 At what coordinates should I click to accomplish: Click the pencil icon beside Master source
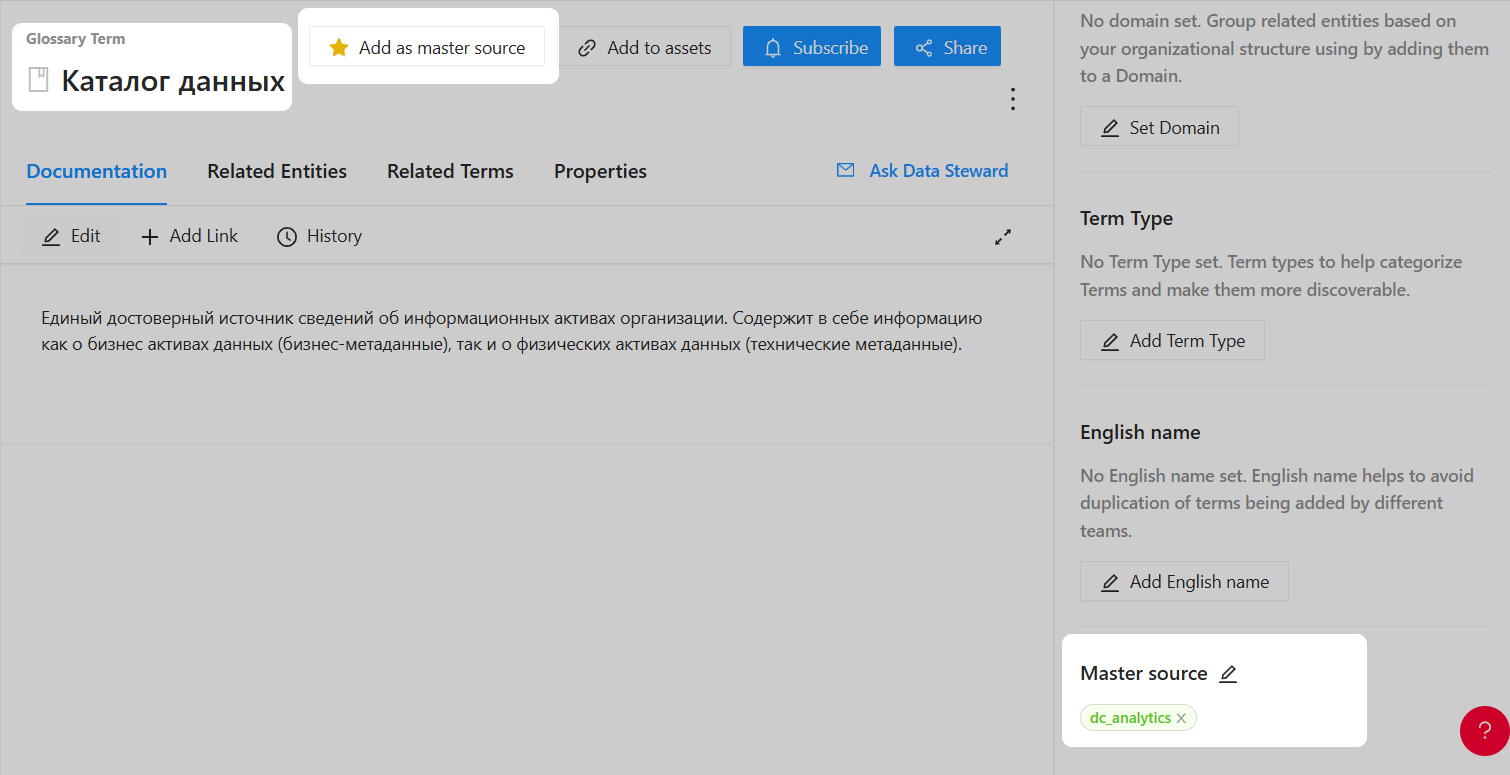(x=1228, y=674)
